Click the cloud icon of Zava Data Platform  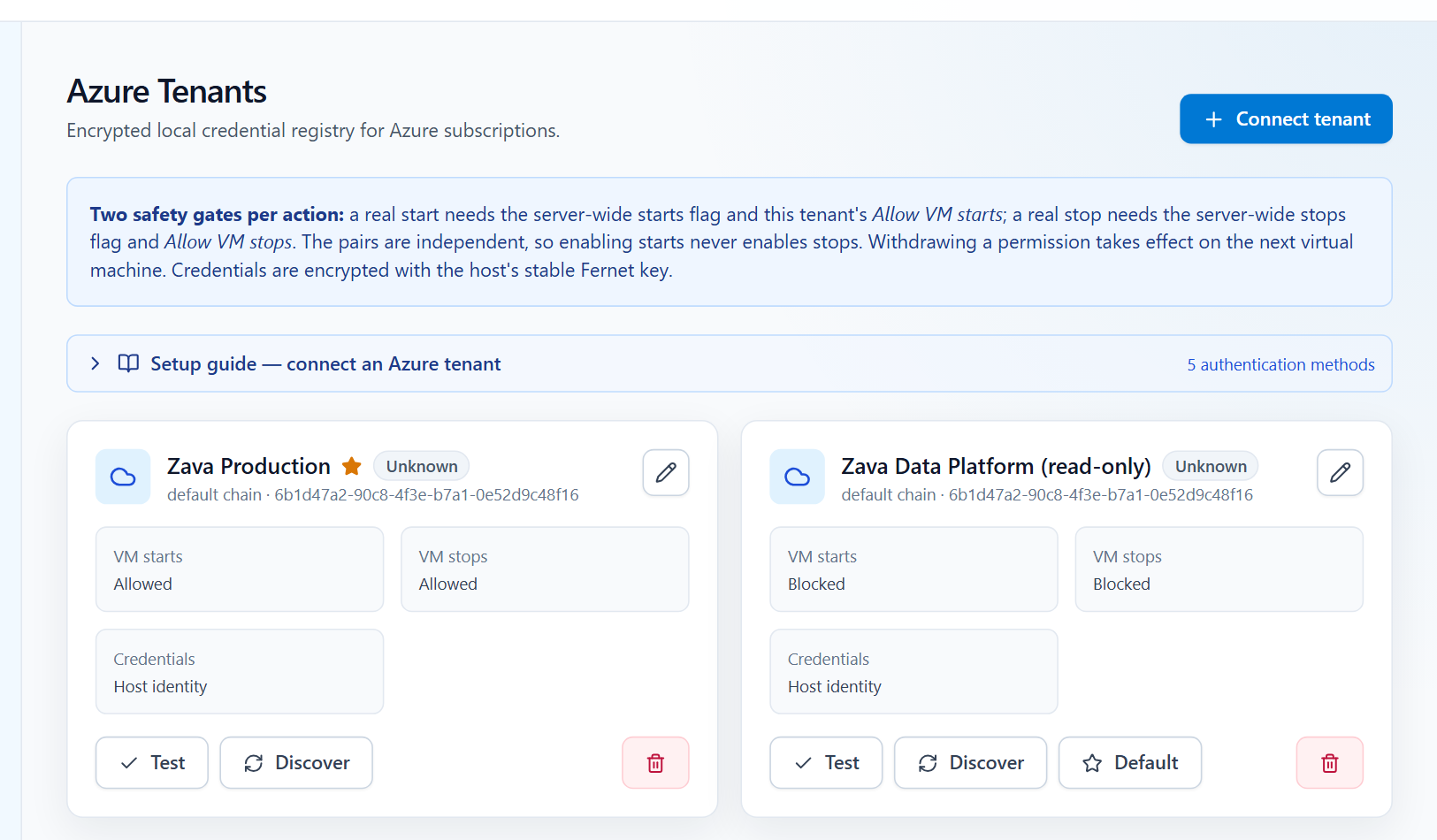797,477
